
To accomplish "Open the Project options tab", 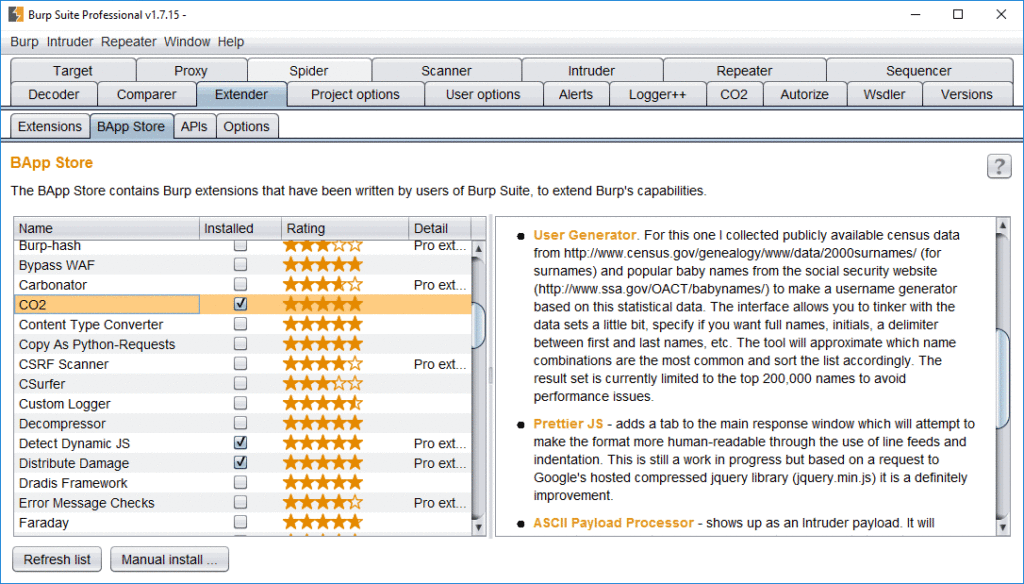I will pyautogui.click(x=355, y=94).
